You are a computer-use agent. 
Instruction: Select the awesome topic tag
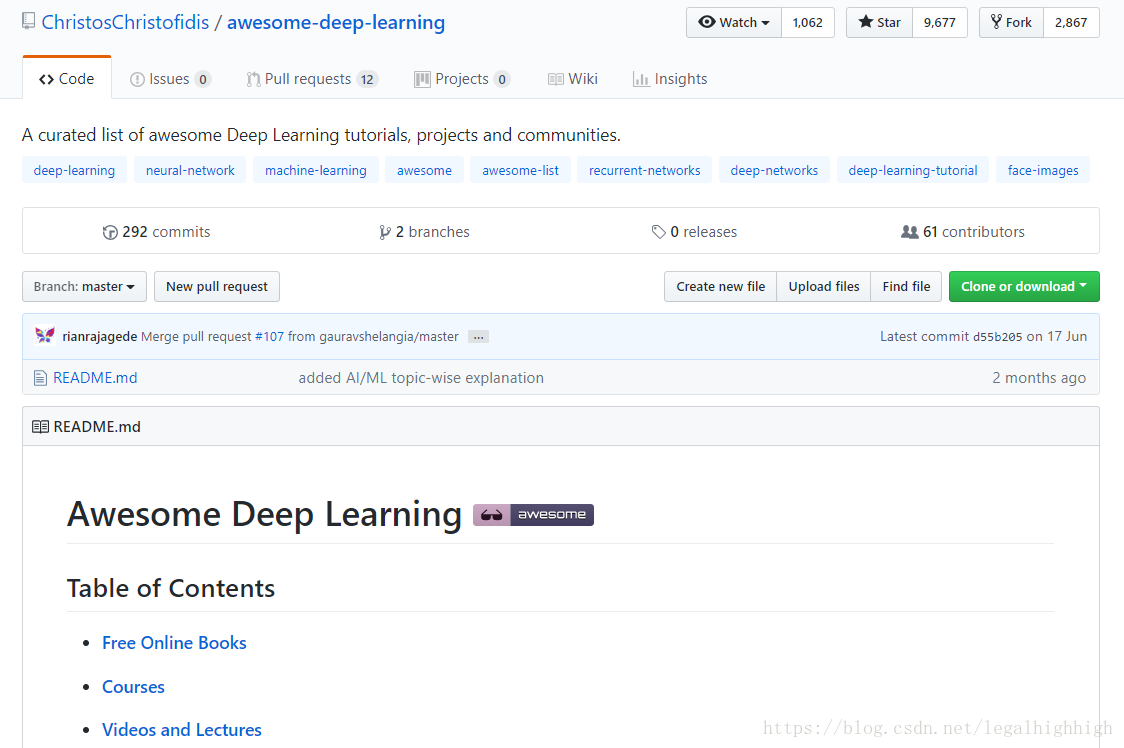click(x=424, y=170)
